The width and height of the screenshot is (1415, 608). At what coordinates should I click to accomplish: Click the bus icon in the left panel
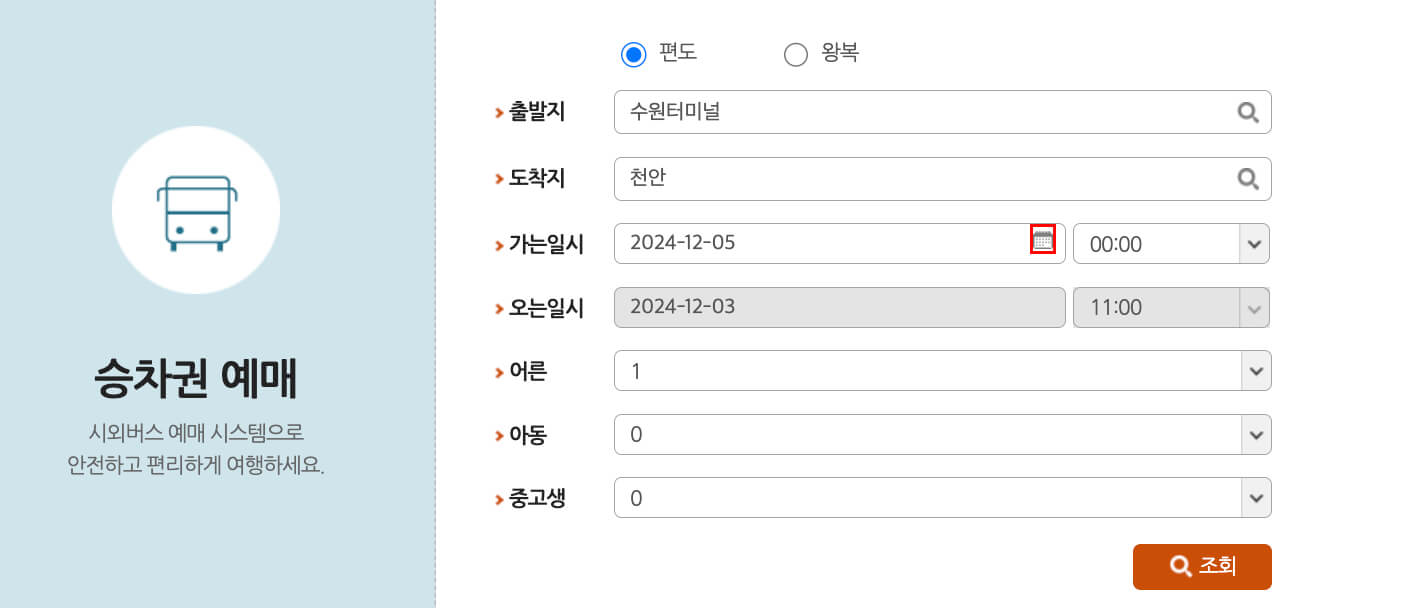tap(196, 208)
